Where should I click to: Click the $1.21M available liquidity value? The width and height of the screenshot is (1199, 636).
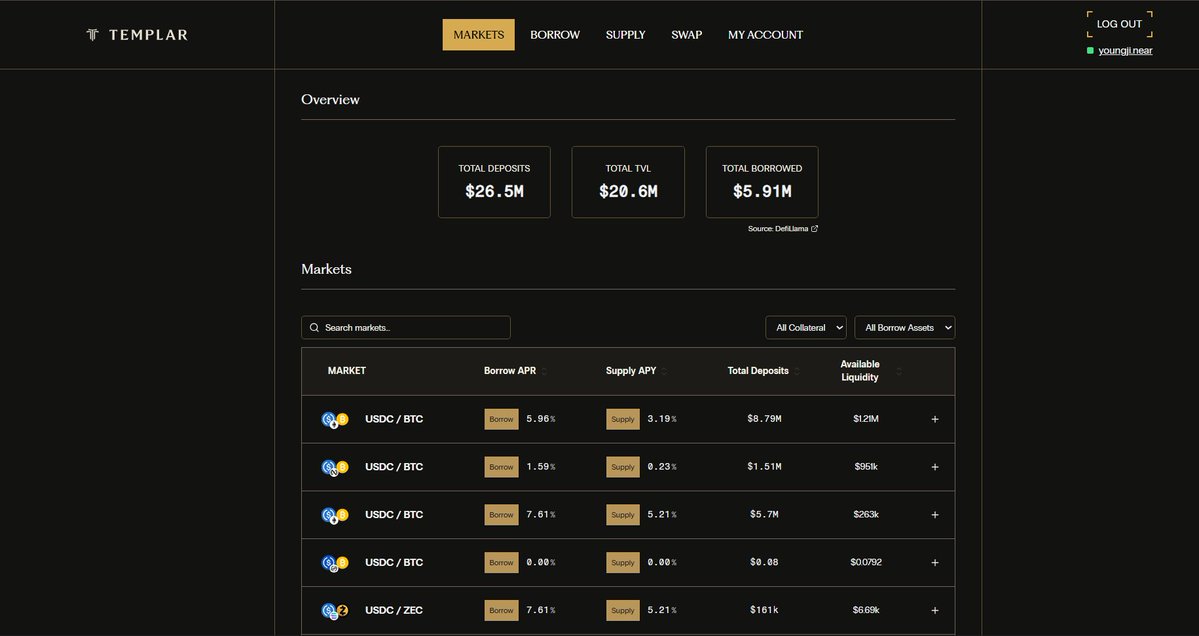866,419
